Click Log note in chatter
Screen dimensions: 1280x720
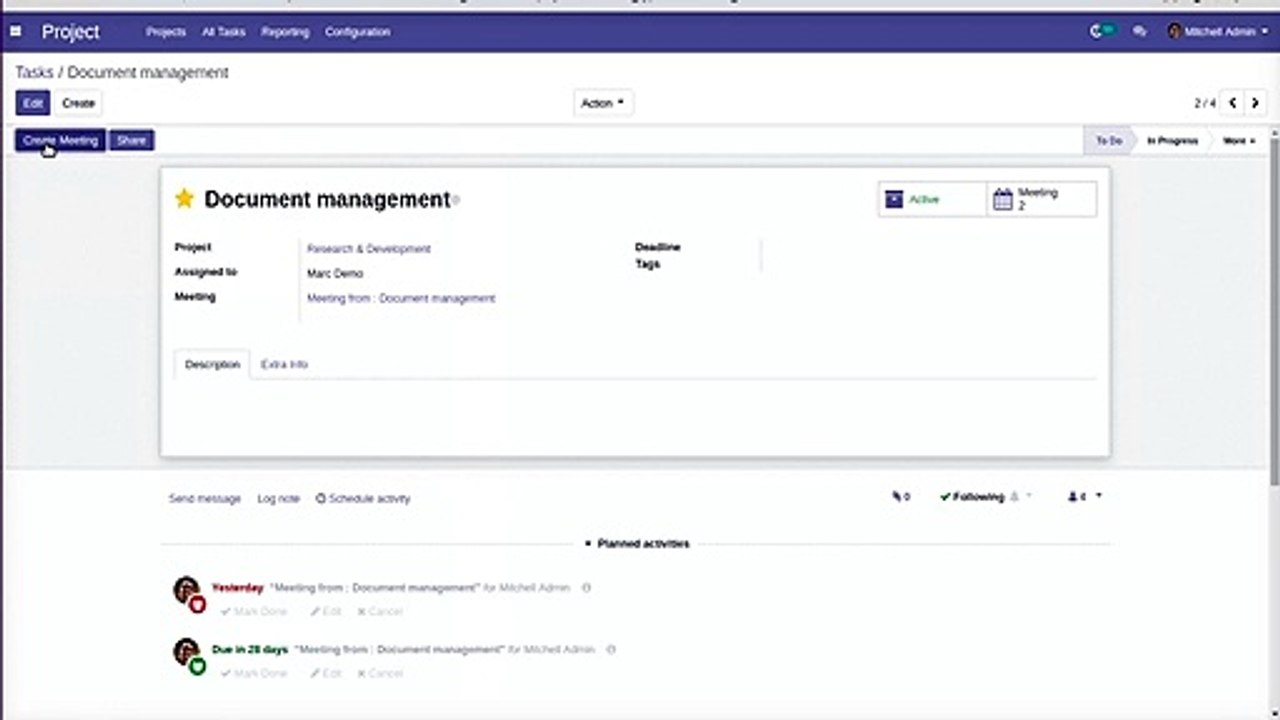[x=278, y=498]
